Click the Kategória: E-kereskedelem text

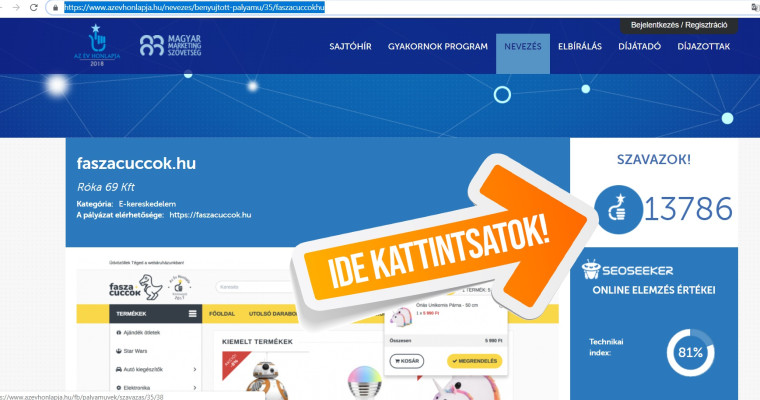[126, 204]
